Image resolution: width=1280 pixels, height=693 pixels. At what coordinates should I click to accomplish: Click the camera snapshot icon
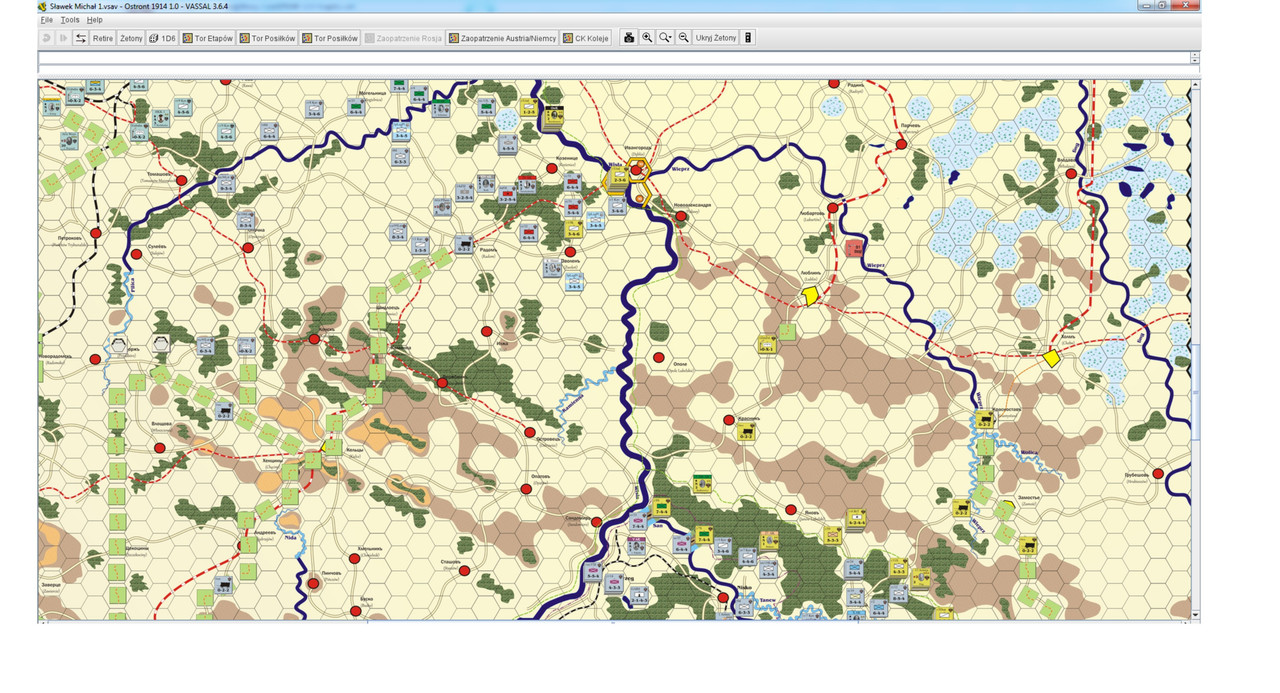point(629,38)
